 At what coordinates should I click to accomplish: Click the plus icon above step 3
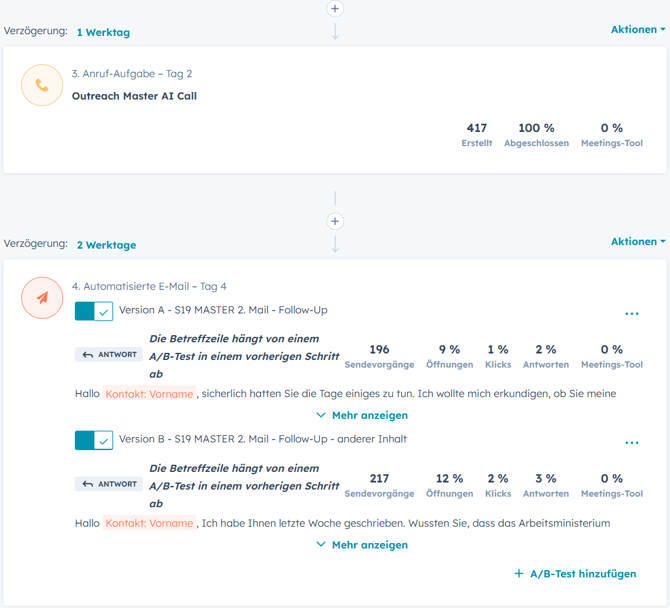(x=335, y=8)
